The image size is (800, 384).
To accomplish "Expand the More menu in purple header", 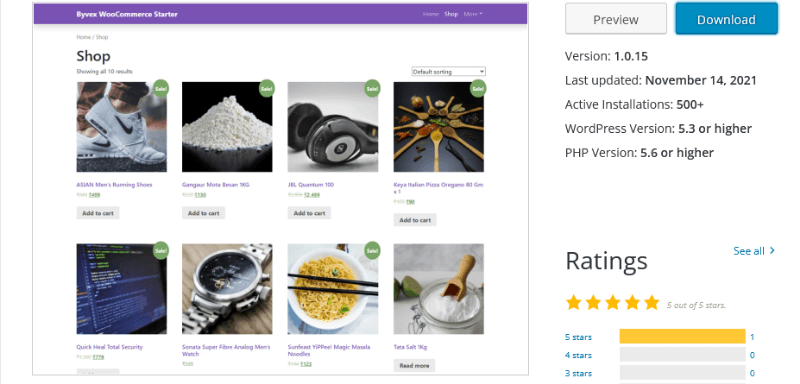I will pyautogui.click(x=473, y=14).
